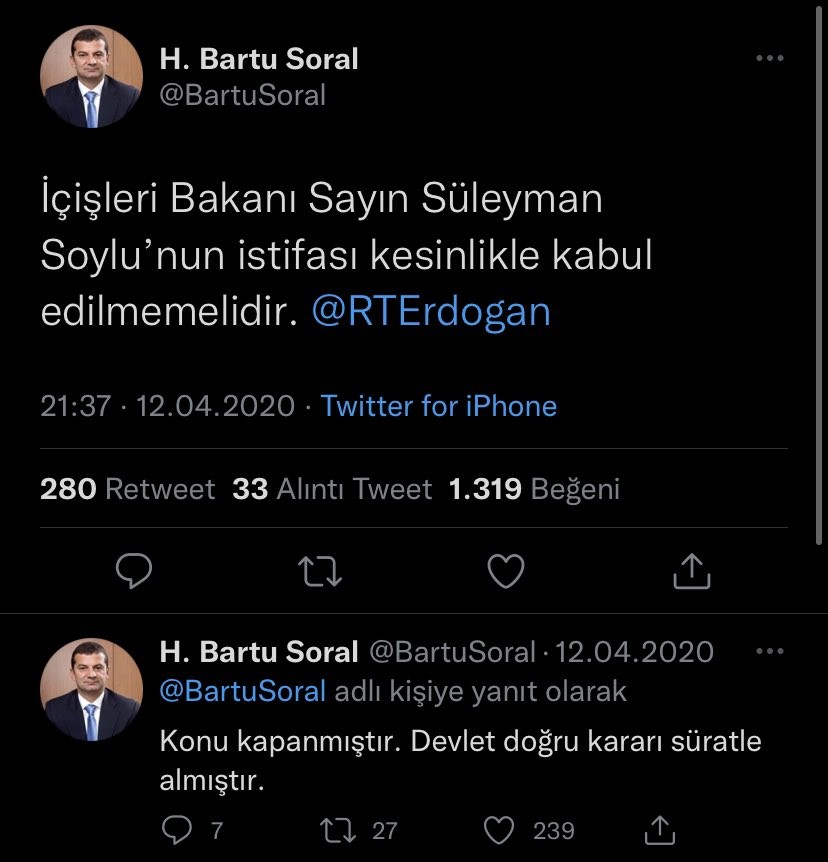This screenshot has height=862, width=828.
Task: Open the @BartuSoral handle under the author name
Action: click(243, 95)
